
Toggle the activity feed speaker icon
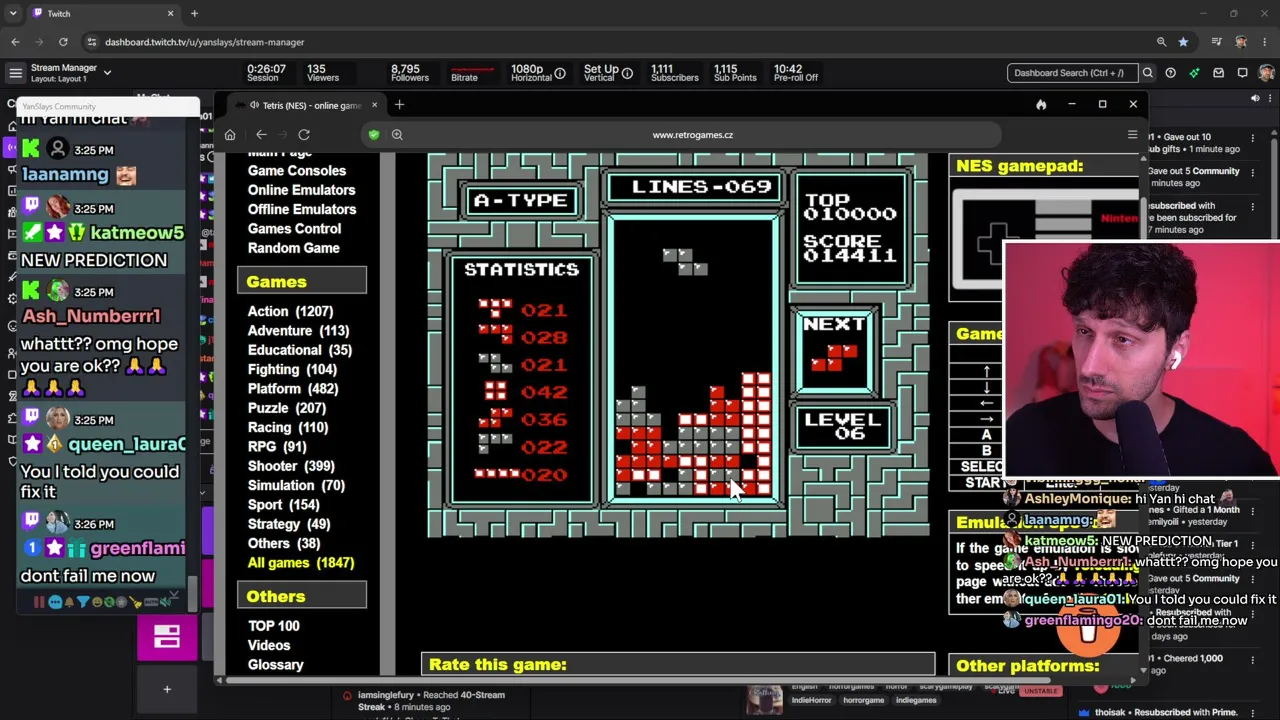pos(1255,98)
